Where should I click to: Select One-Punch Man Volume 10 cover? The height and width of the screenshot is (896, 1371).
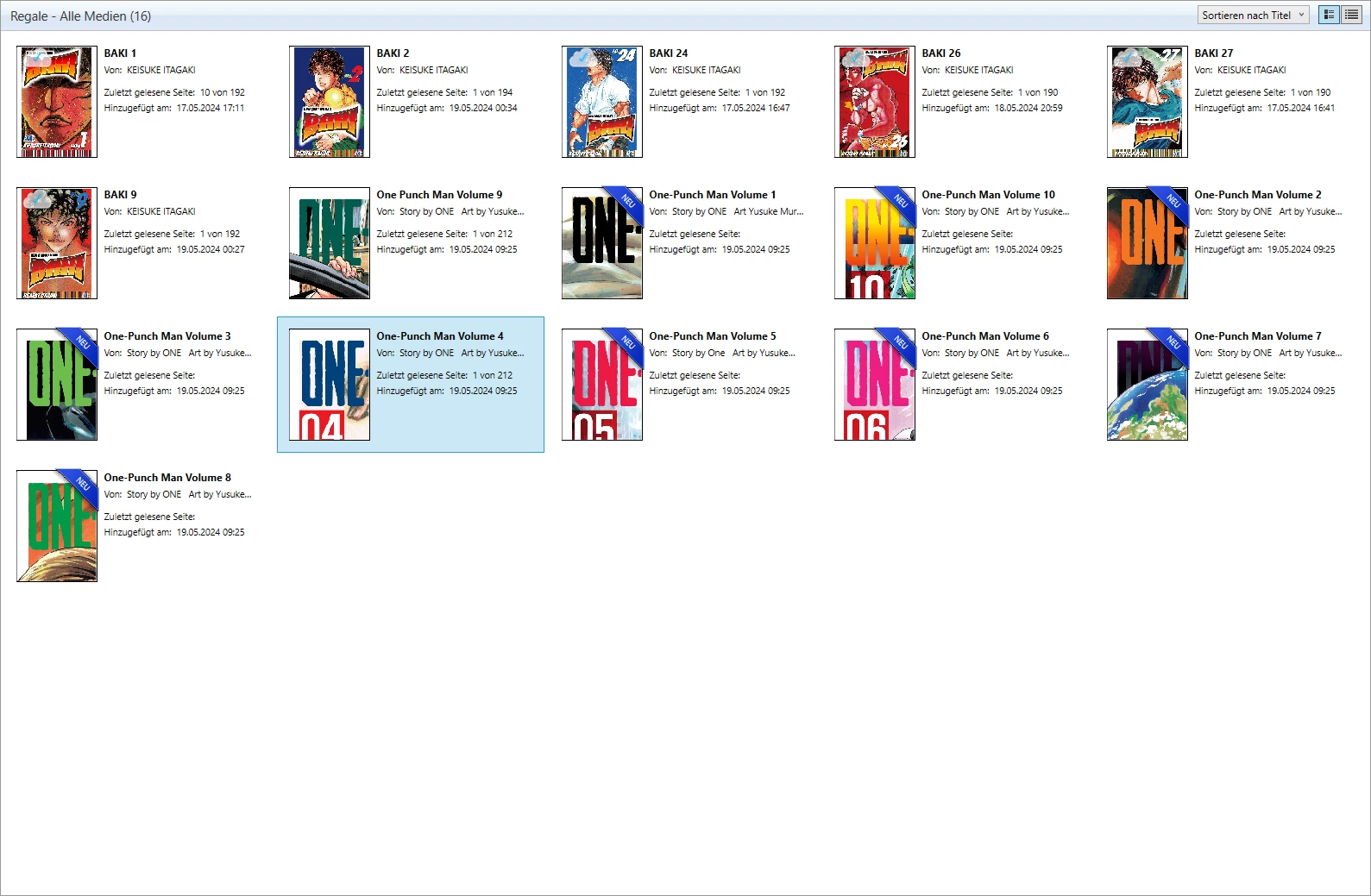[875, 243]
